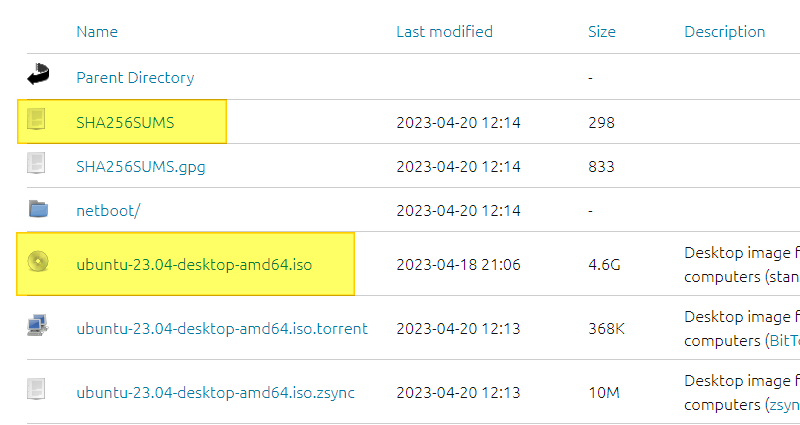Click the torrent file computer icon

tap(38, 325)
